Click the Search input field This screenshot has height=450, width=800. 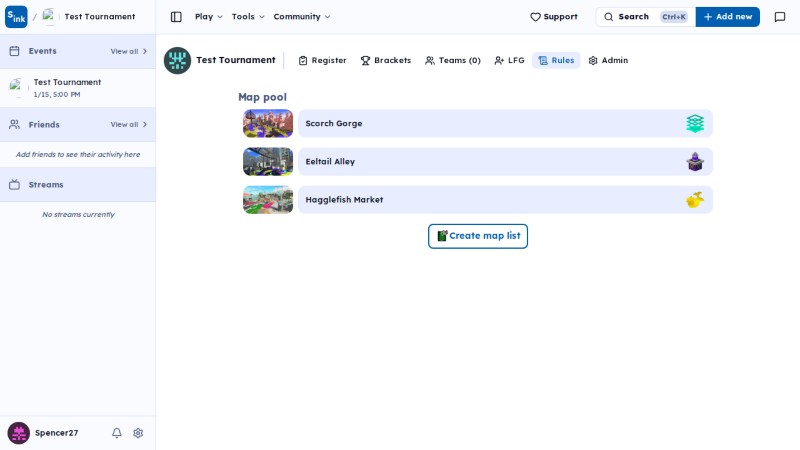[x=645, y=17]
